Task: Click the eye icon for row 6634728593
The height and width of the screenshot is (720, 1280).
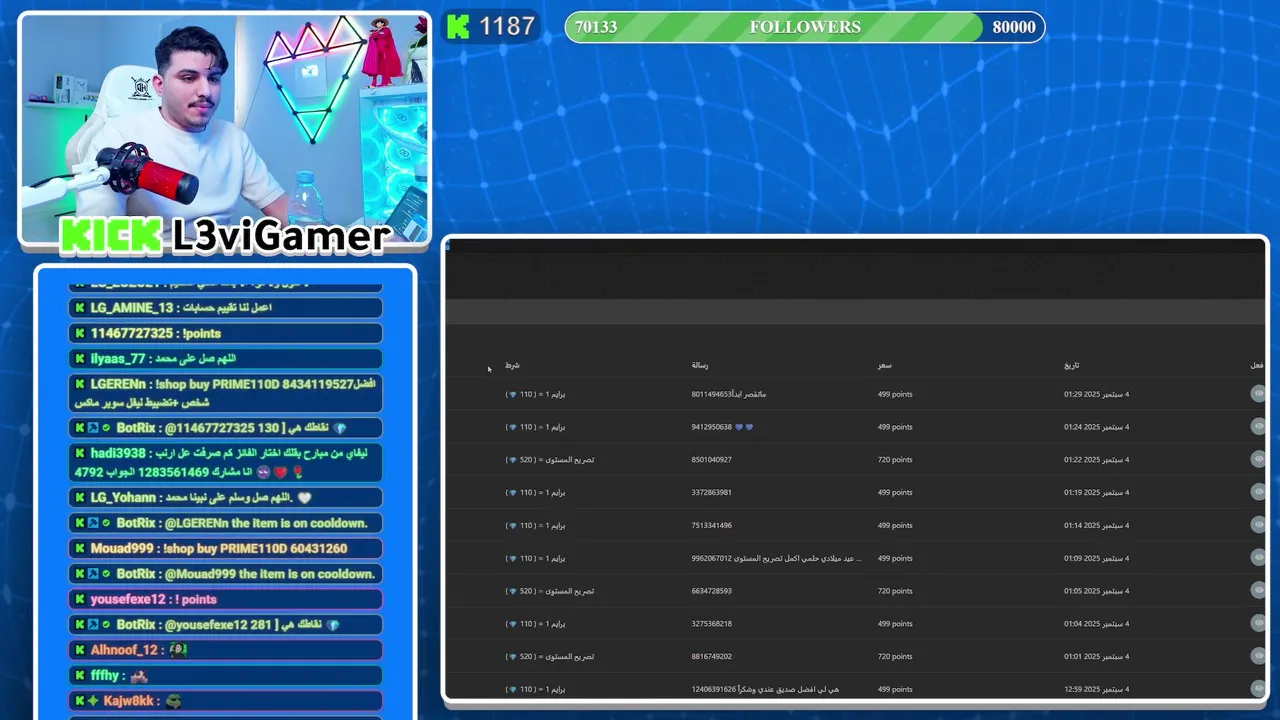Action: 1258,591
